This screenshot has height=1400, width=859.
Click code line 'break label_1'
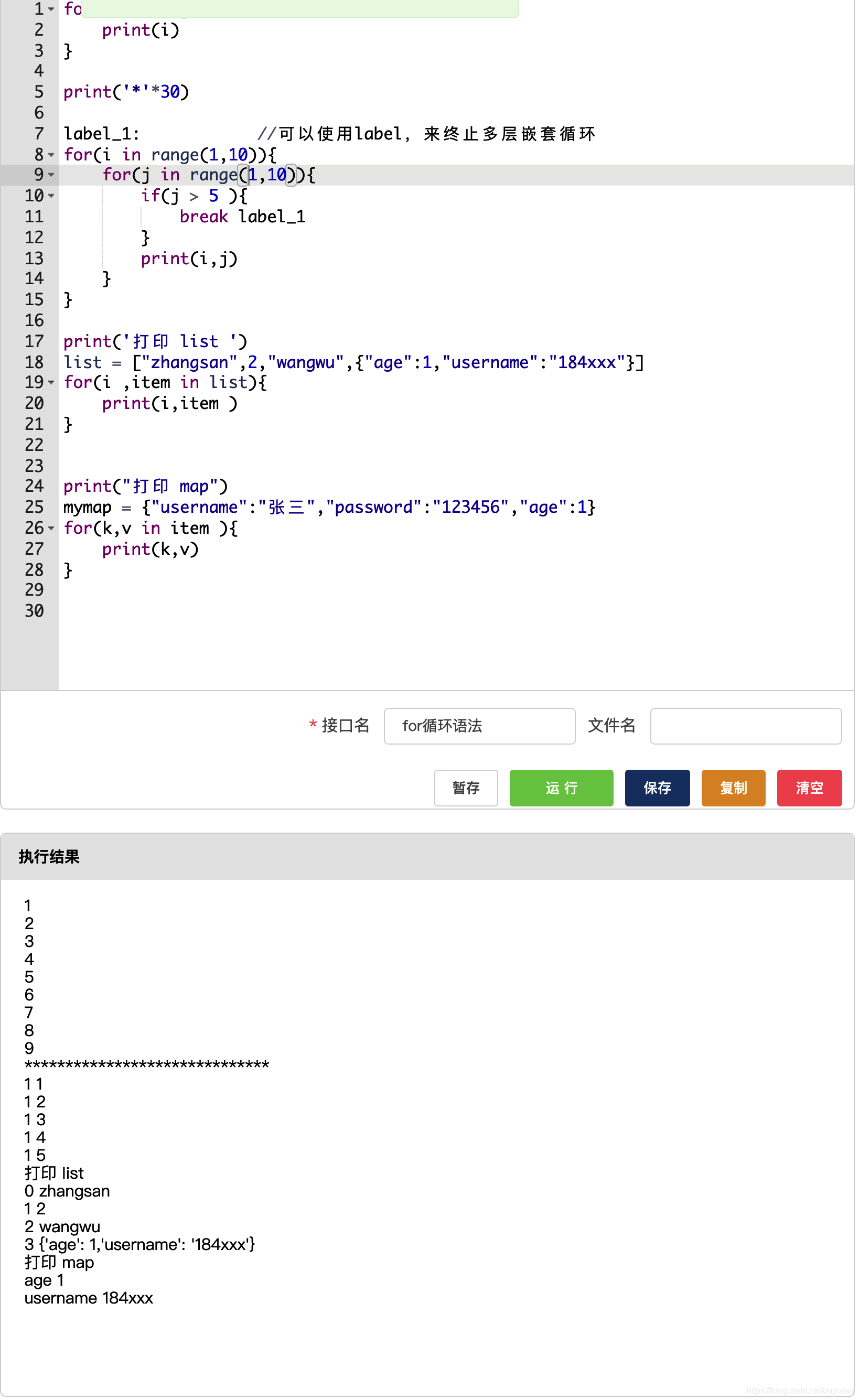tap(243, 217)
